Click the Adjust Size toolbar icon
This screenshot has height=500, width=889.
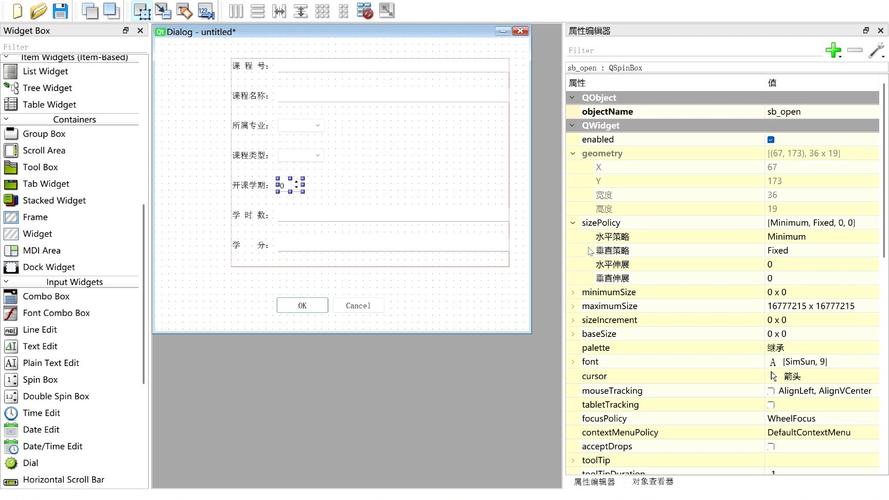click(387, 11)
